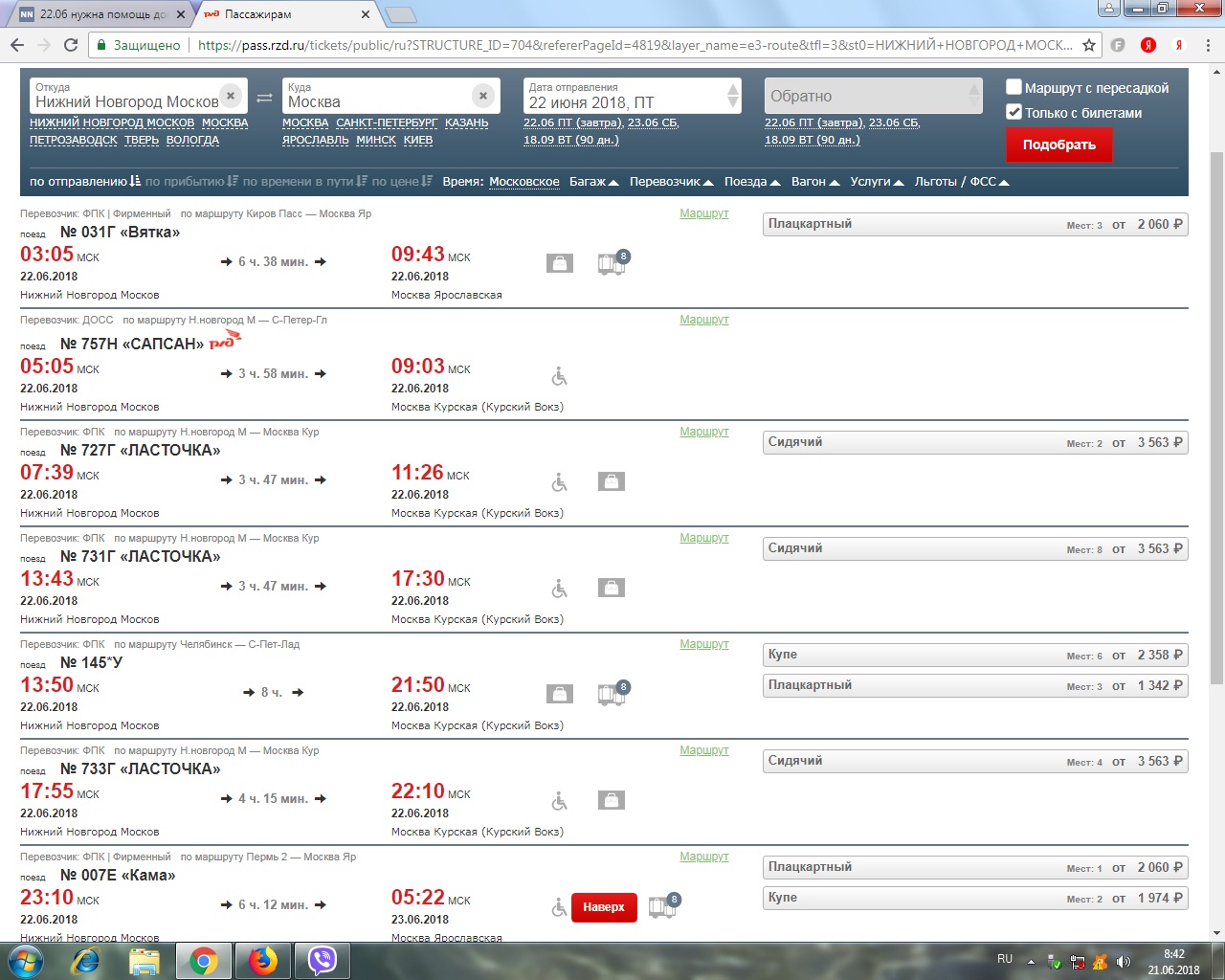1225x980 pixels.
Task: Open the Московское time zone selector
Action: [x=524, y=182]
